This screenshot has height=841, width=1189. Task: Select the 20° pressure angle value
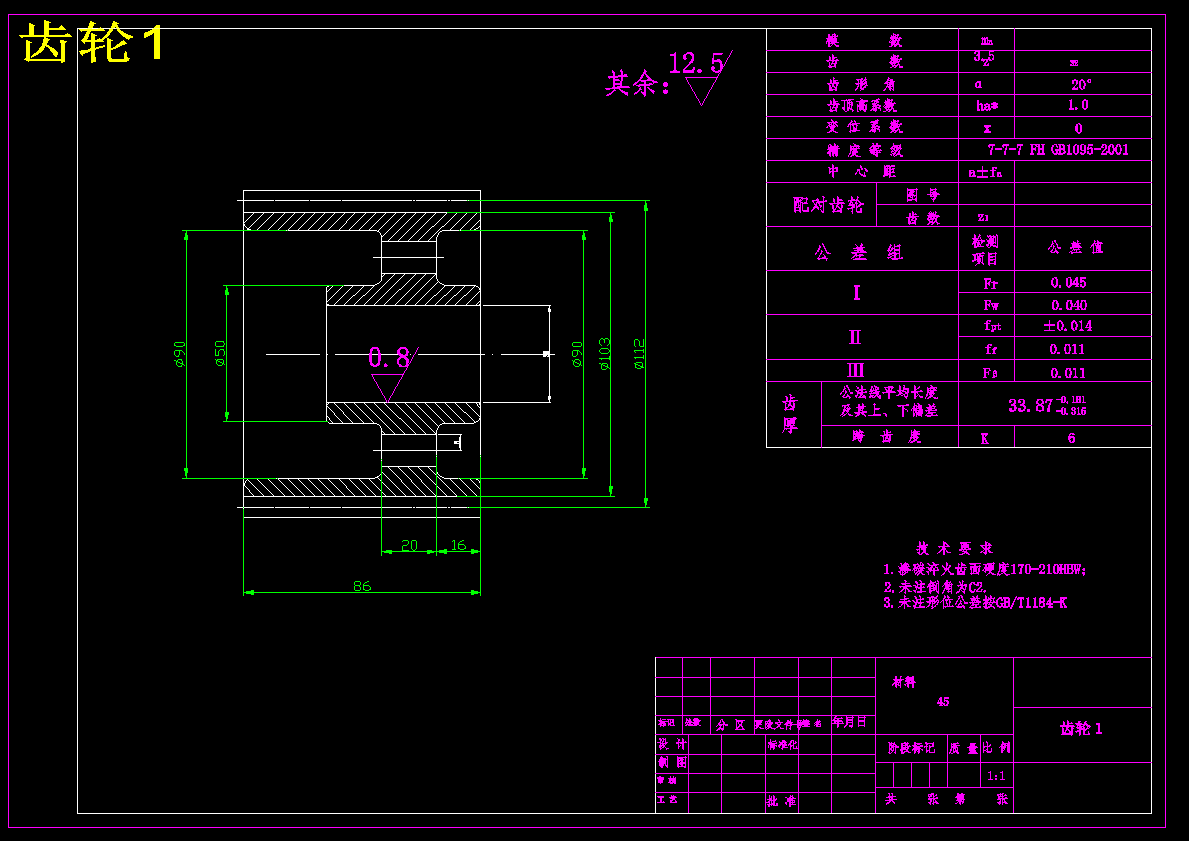pos(1081,84)
